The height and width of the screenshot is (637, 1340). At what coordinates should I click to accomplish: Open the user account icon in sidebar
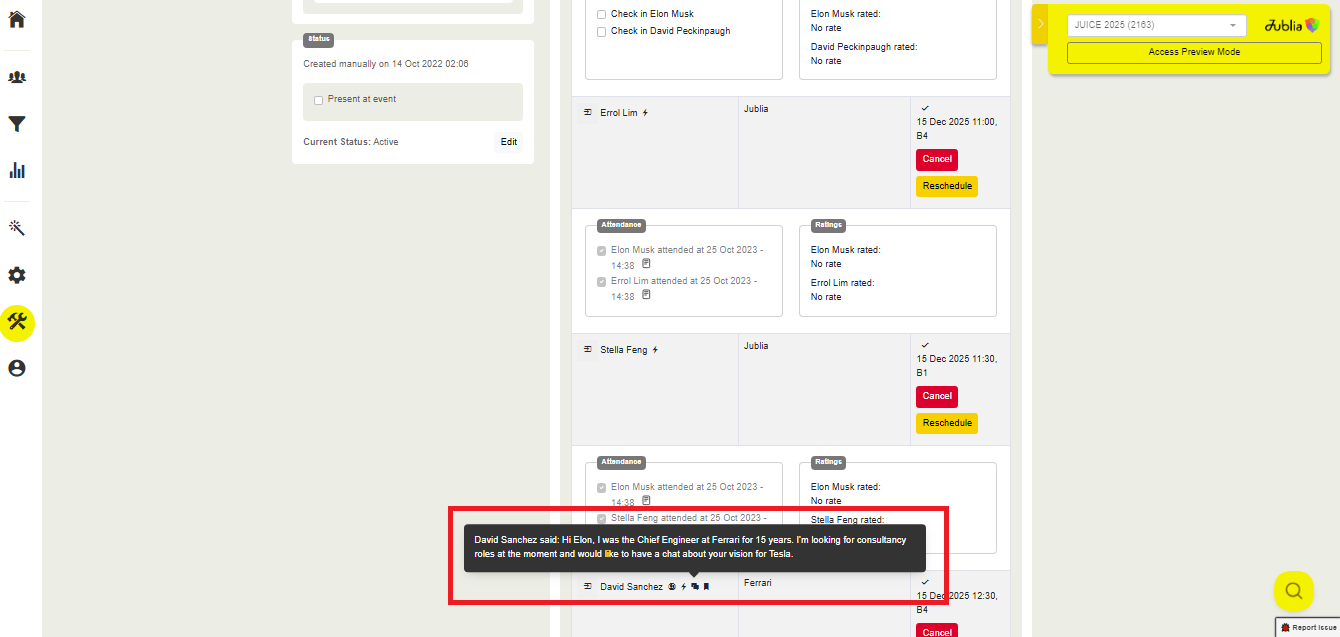[x=17, y=368]
